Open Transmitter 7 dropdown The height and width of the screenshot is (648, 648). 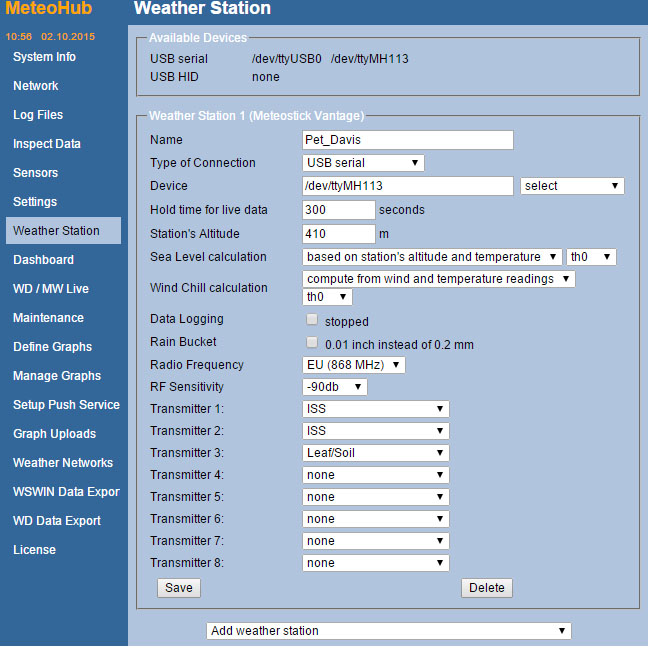(x=376, y=541)
